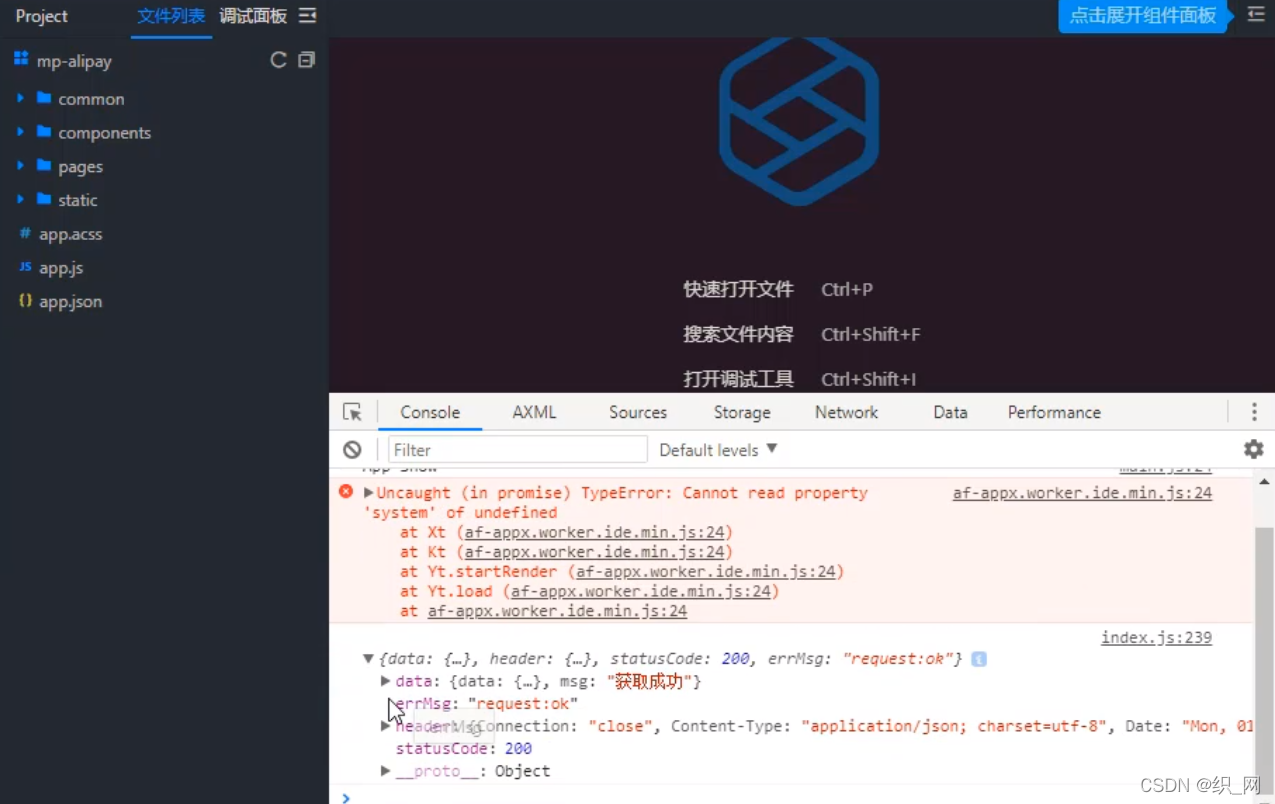Screen dimensions: 1275x804
Task: Open the app.acss file
Action: [69, 234]
